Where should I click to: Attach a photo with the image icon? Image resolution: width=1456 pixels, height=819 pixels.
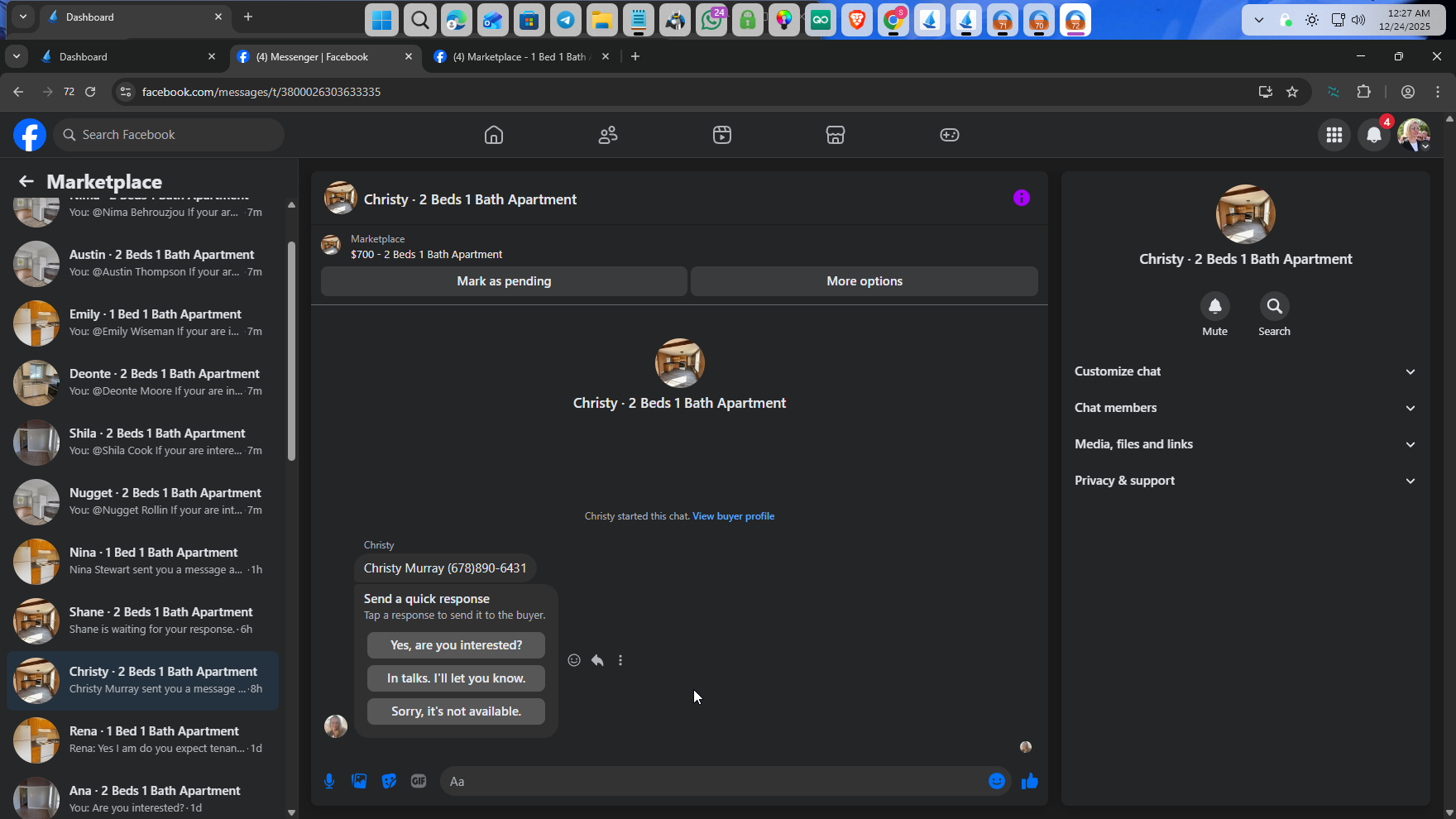coord(359,781)
